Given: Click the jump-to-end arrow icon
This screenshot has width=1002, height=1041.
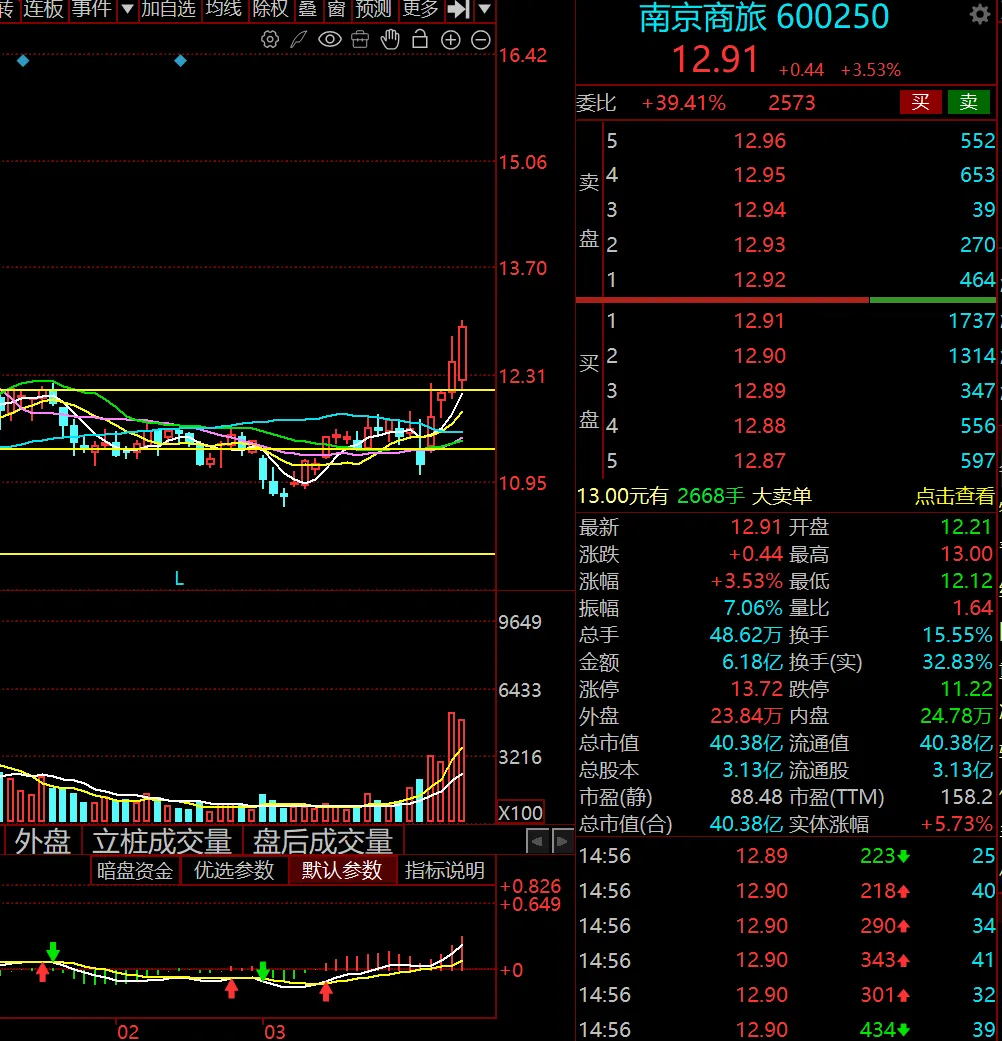Looking at the screenshot, I should pos(458,9).
